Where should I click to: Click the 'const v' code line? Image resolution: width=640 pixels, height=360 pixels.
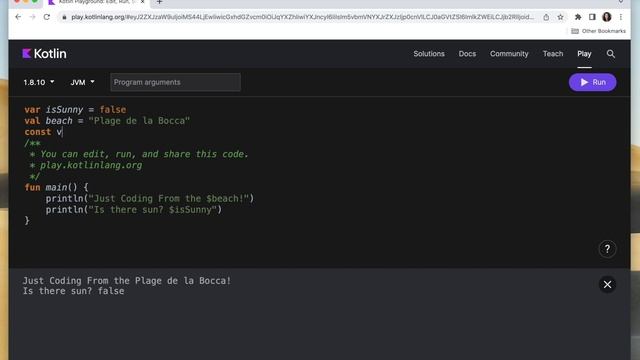[43, 132]
